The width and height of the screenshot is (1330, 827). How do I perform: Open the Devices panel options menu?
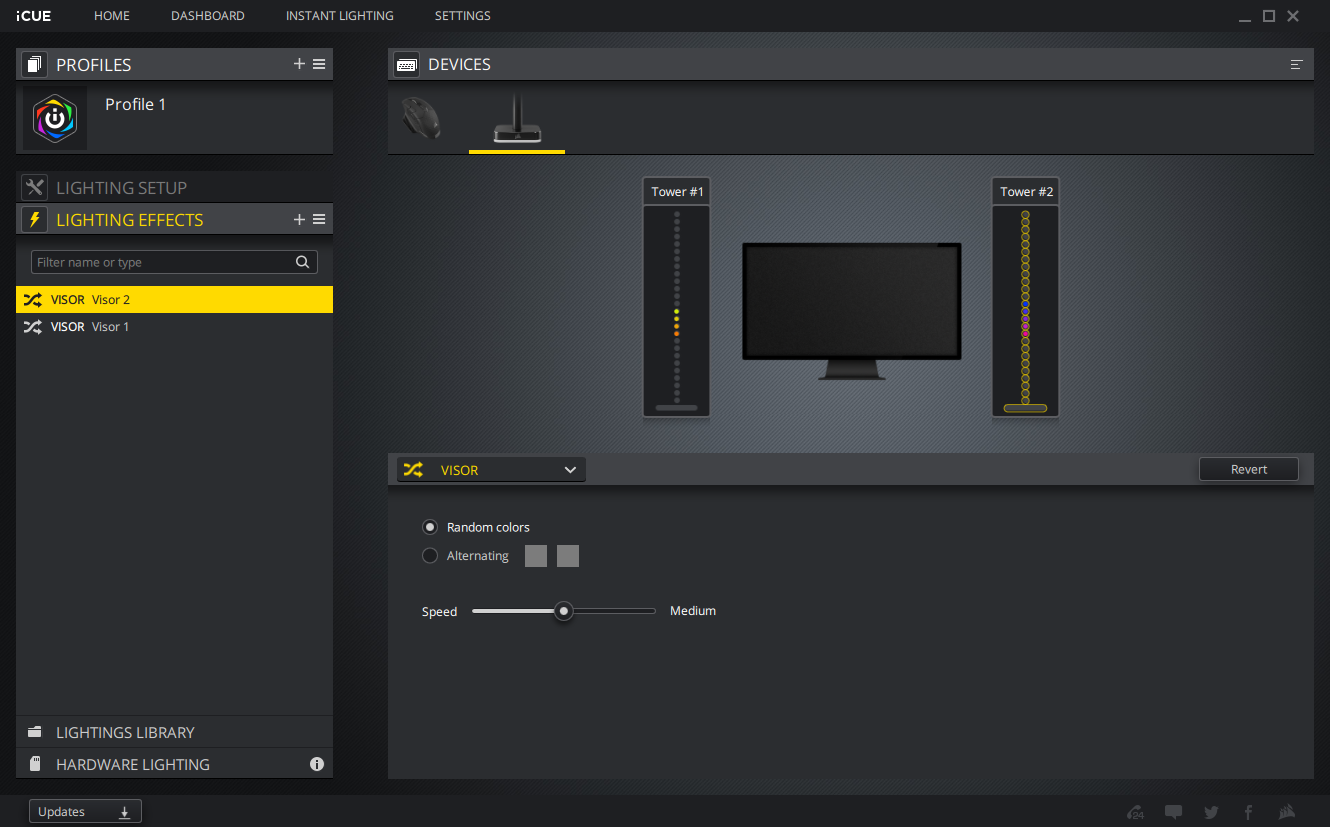tap(1297, 64)
